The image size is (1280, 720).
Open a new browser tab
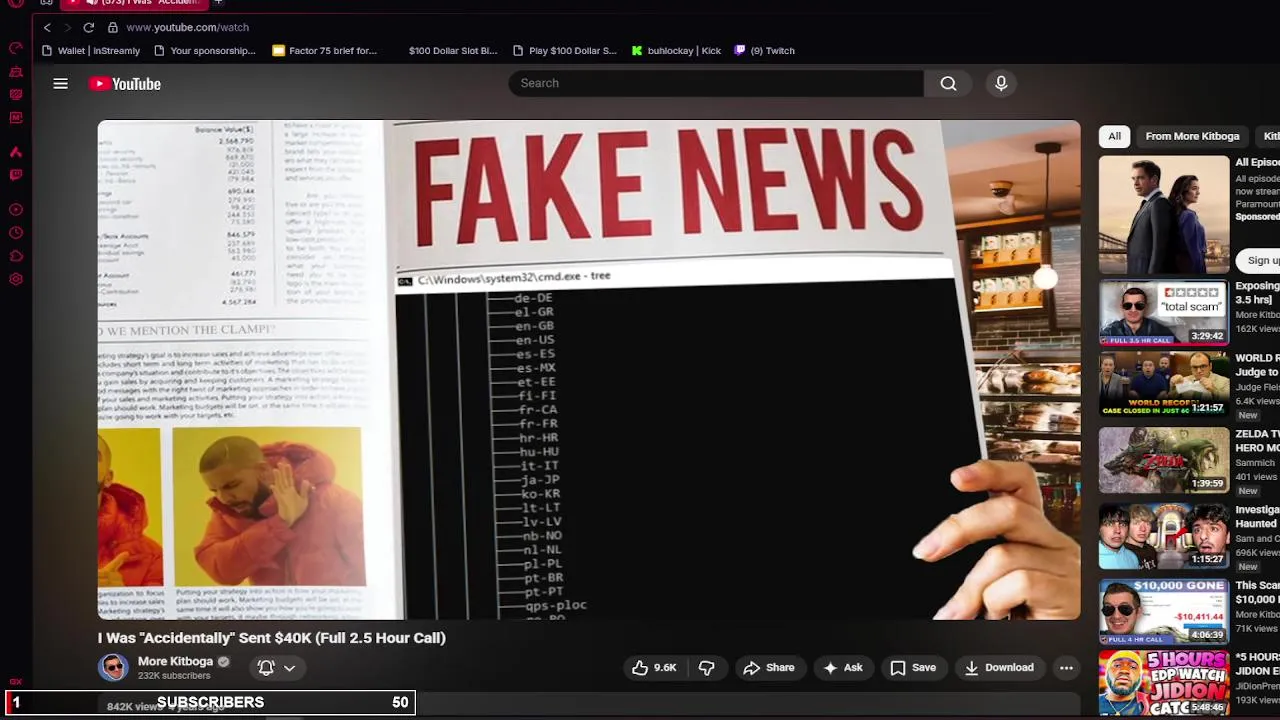click(218, 3)
